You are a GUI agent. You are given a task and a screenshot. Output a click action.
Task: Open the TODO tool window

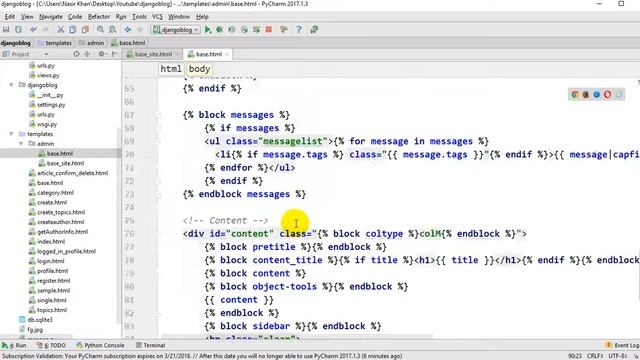point(51,345)
